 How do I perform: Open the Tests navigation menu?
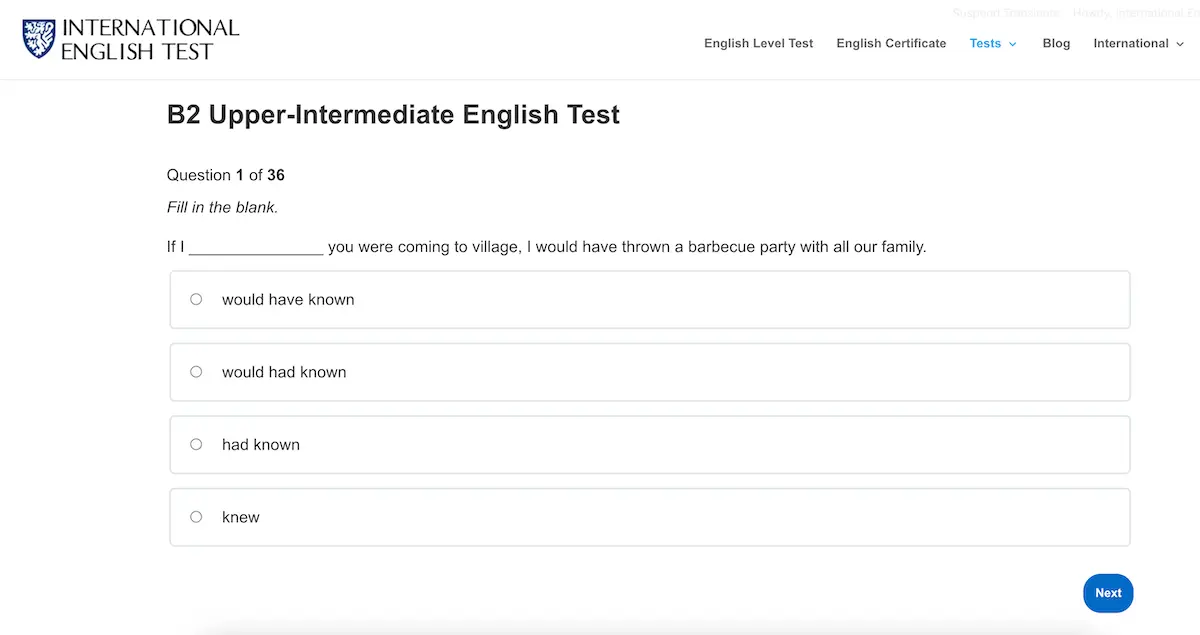pos(984,43)
